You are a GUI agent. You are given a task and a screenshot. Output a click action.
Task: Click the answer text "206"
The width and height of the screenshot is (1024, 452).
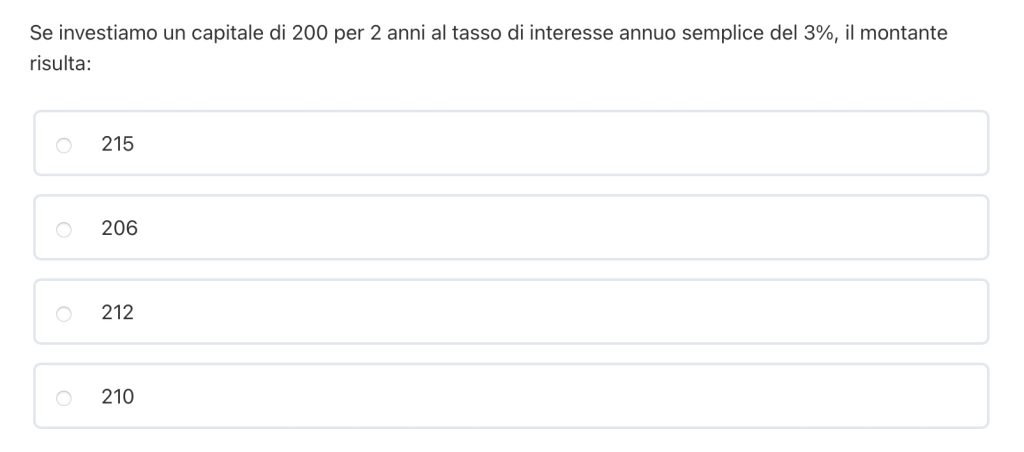(119, 228)
